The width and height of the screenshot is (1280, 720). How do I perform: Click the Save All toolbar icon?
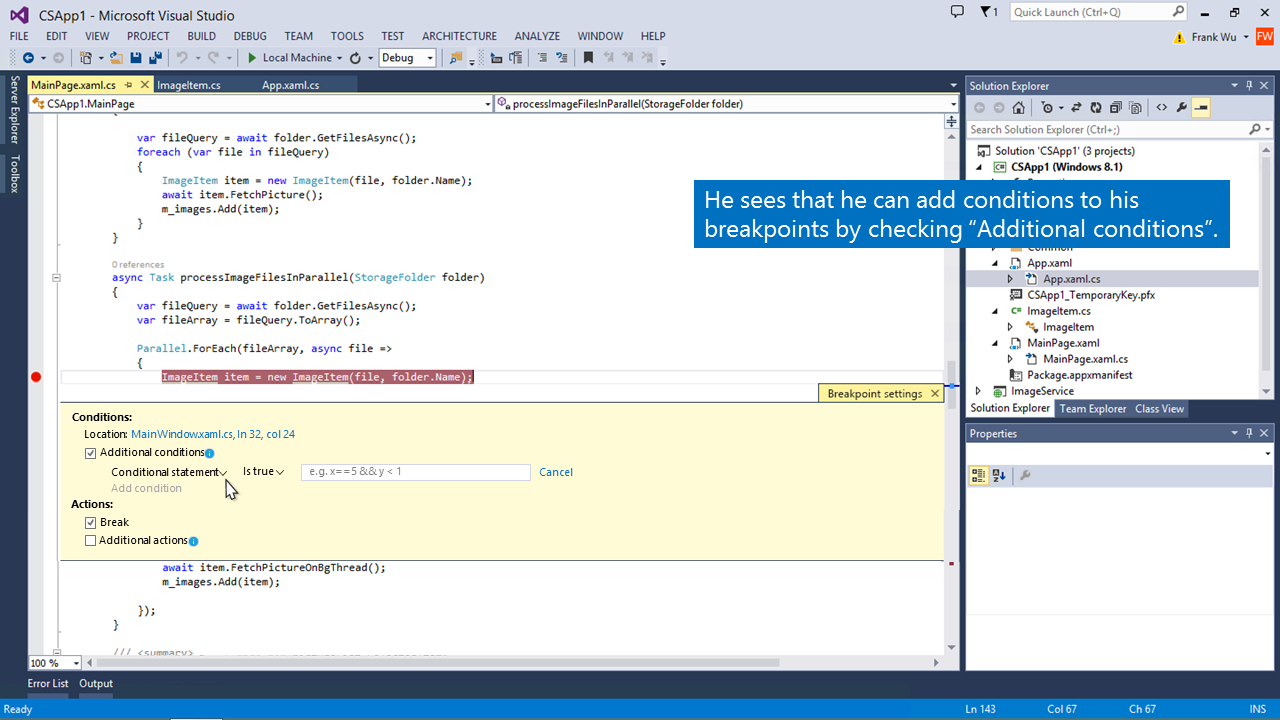[x=155, y=58]
